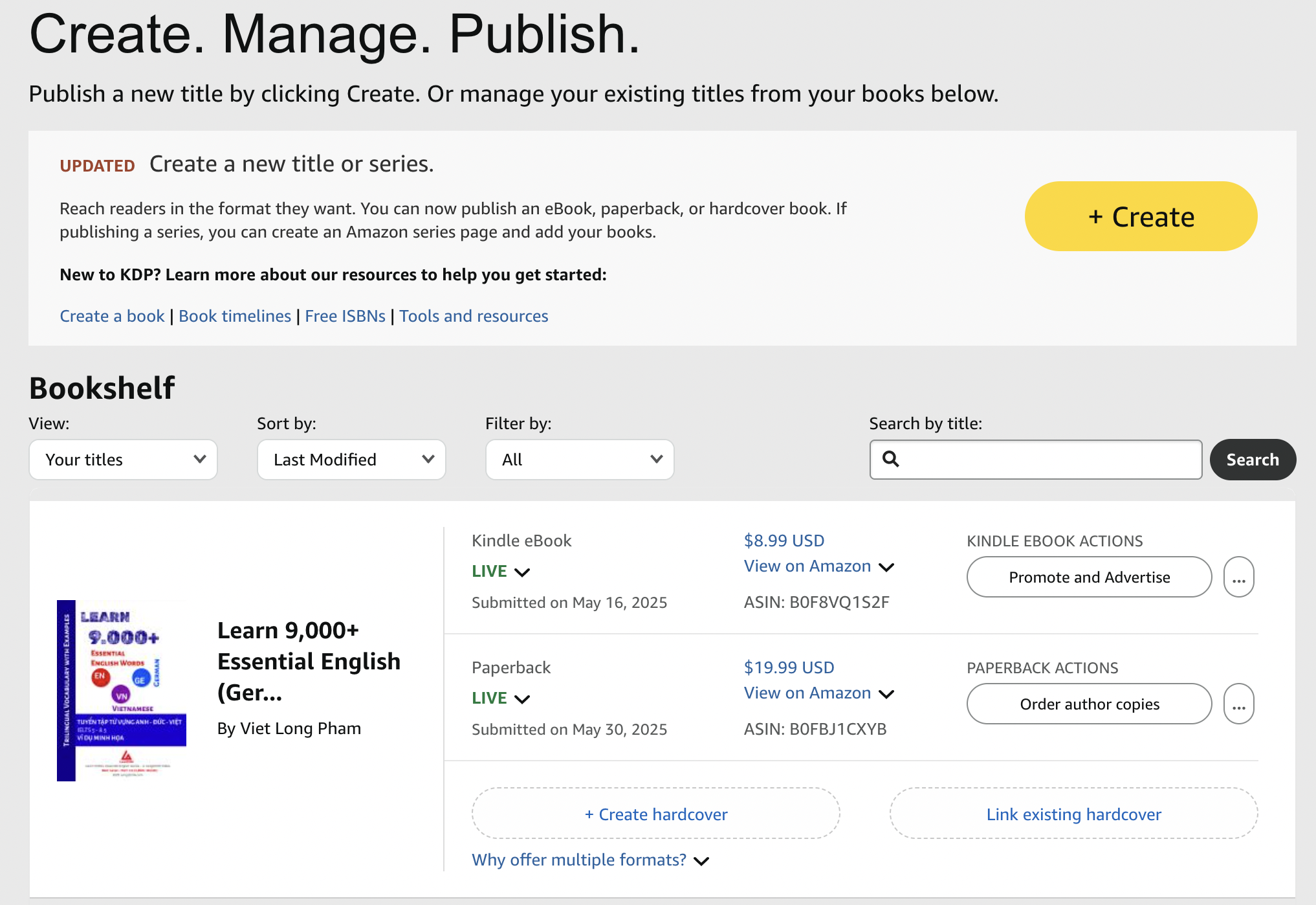Open the Create a book link
Image resolution: width=1316 pixels, height=905 pixels.
112,316
